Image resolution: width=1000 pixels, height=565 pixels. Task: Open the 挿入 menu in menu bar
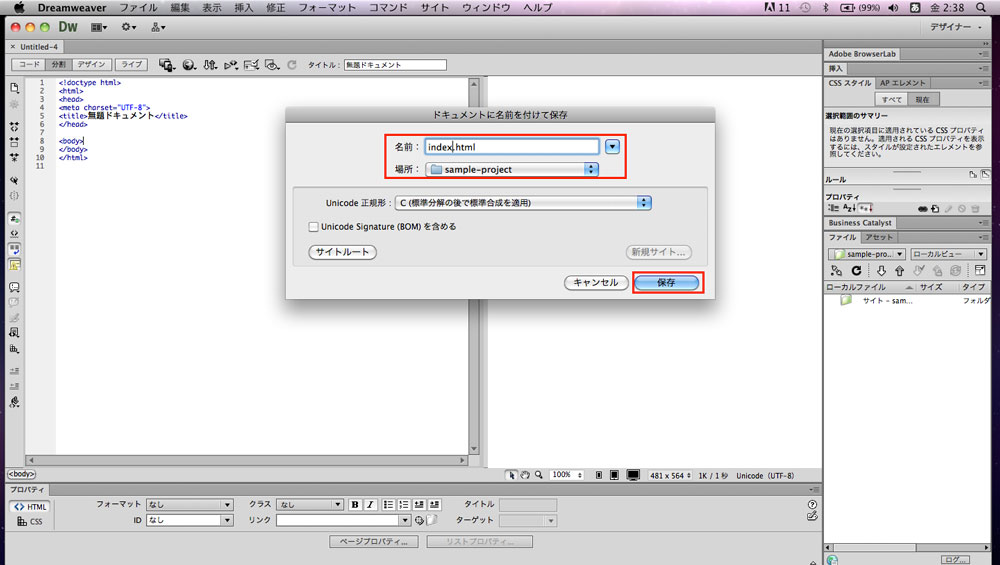click(x=244, y=8)
